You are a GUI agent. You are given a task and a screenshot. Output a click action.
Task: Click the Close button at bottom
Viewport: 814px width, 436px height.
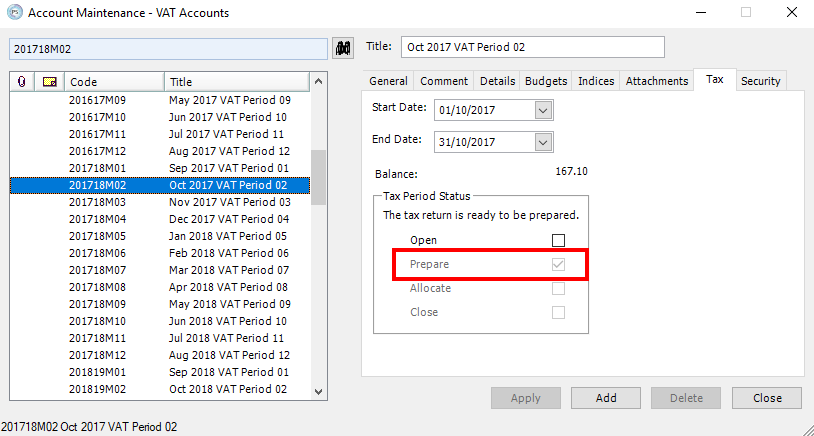point(767,398)
